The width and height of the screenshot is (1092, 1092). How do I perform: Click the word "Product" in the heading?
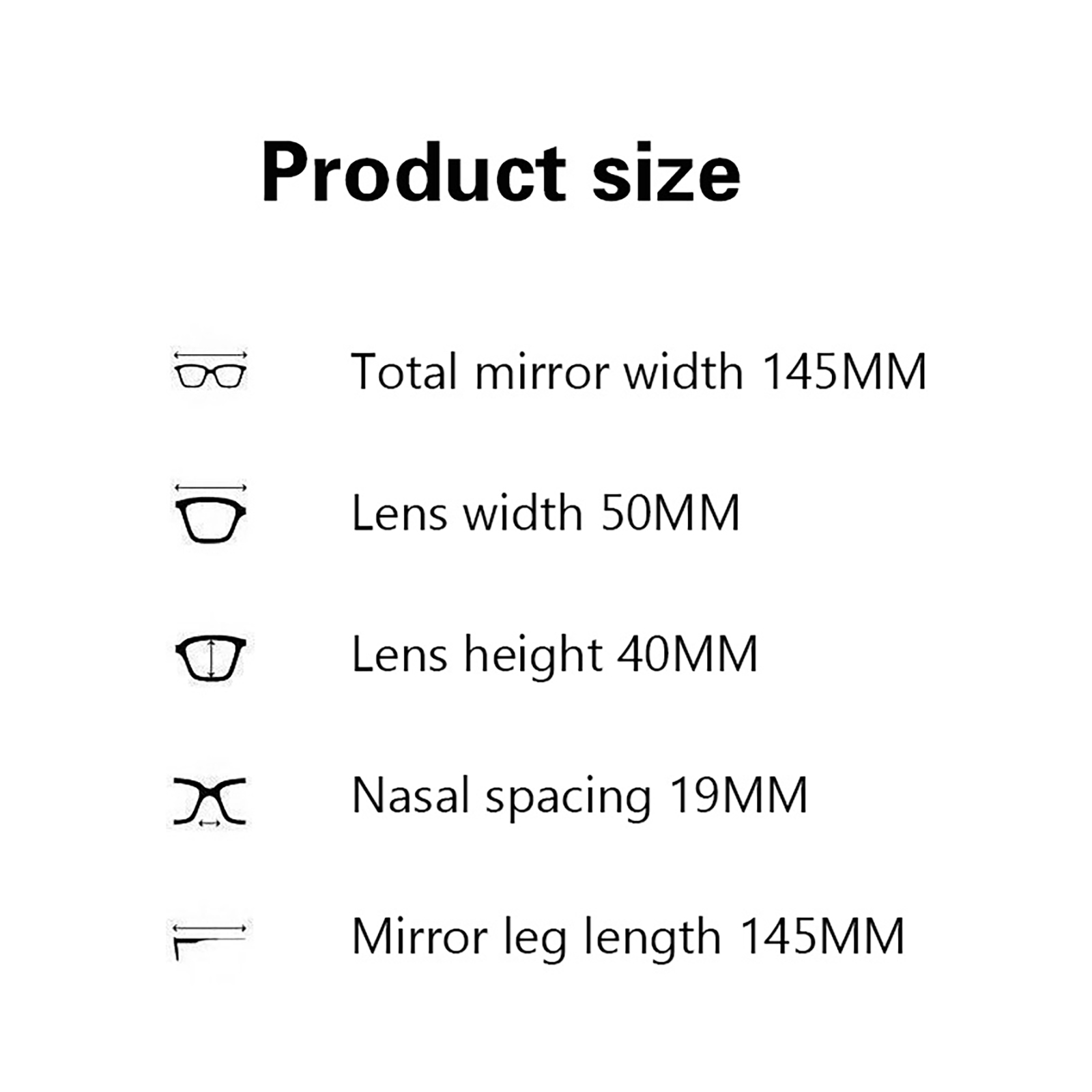pos(414,172)
